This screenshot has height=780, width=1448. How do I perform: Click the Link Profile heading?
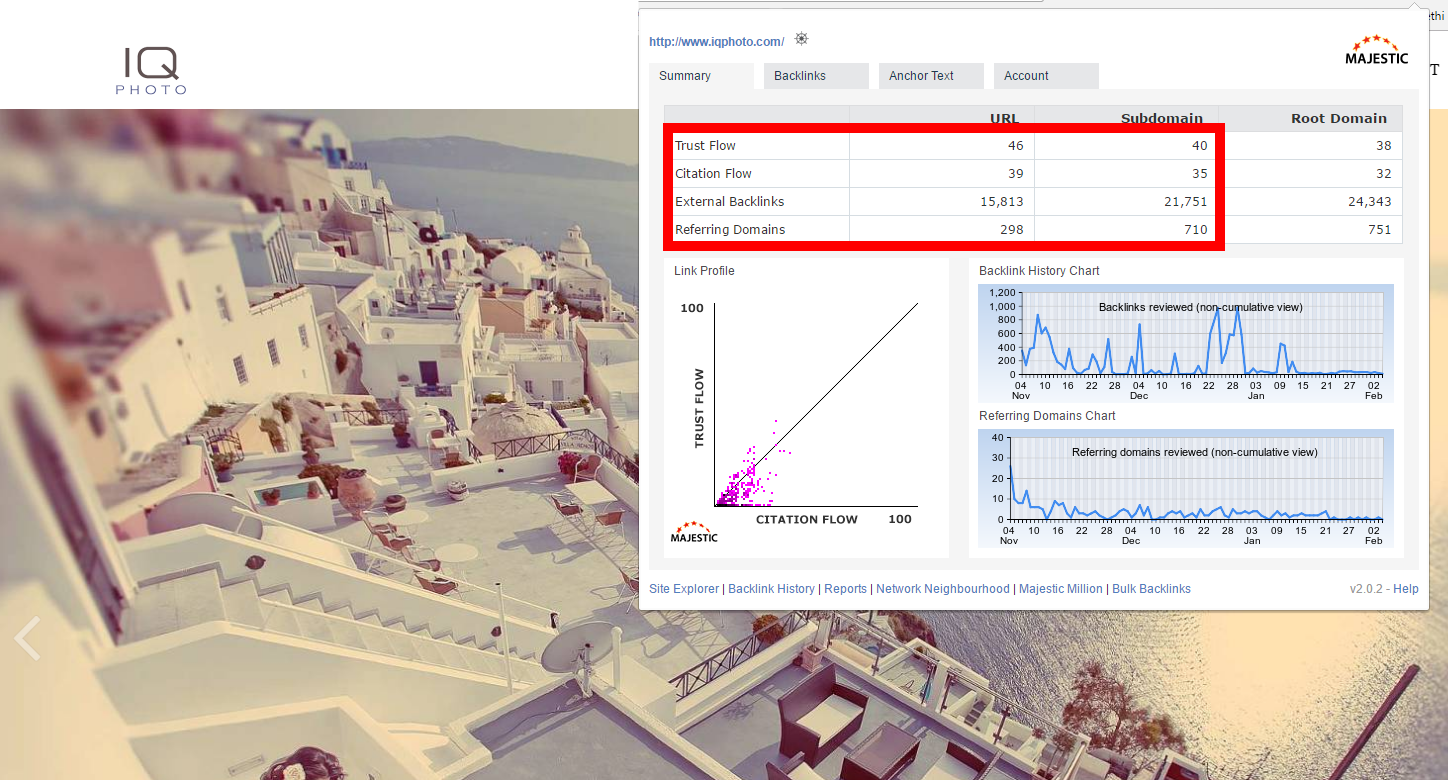coord(704,271)
